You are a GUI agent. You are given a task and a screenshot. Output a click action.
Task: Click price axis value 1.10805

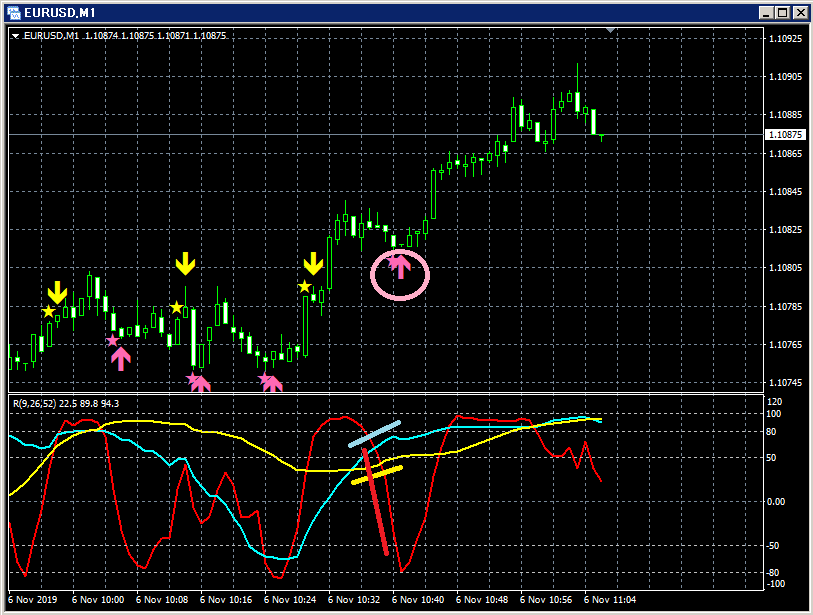point(785,268)
